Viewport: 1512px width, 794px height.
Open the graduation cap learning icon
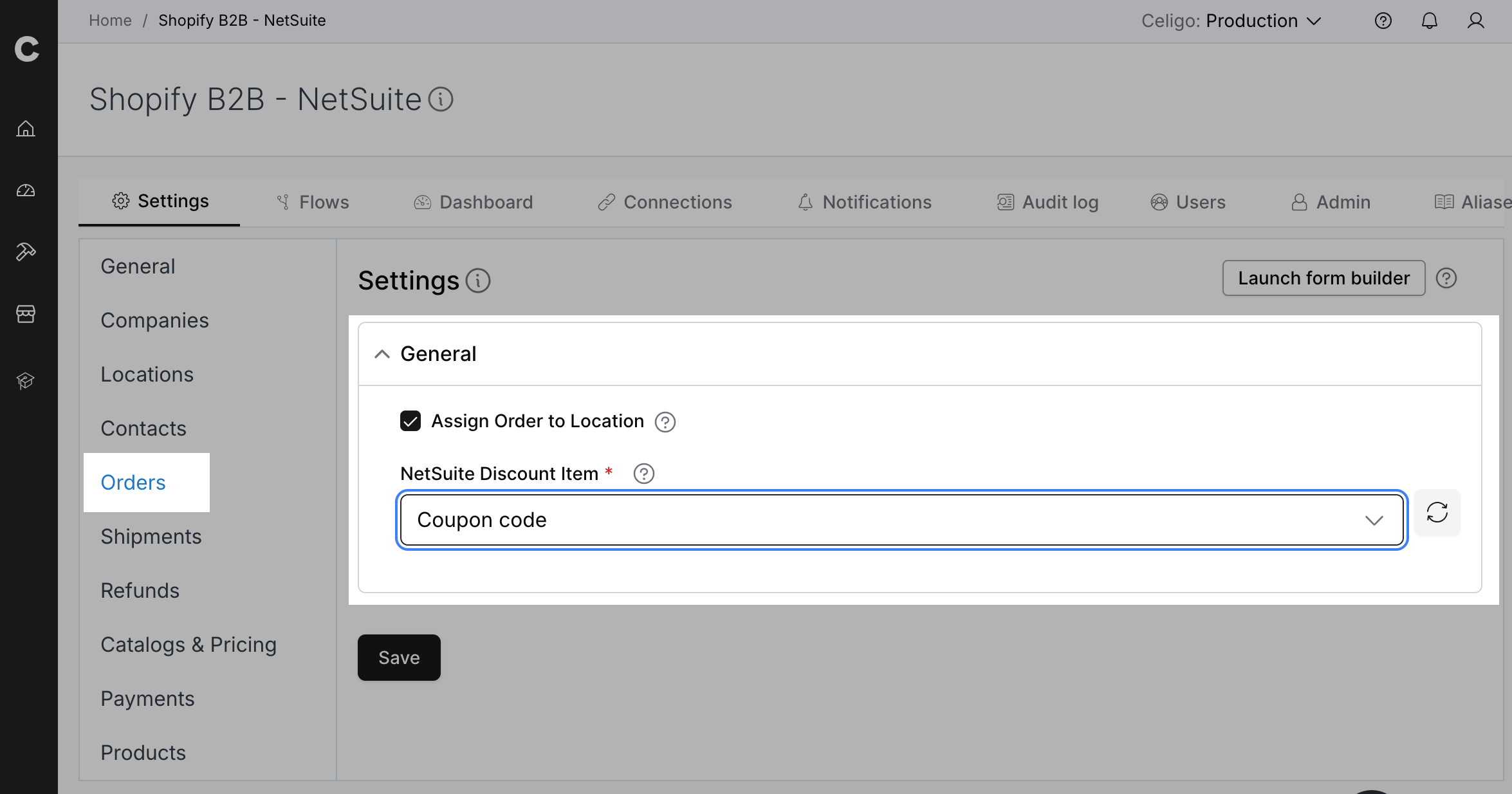click(x=26, y=381)
